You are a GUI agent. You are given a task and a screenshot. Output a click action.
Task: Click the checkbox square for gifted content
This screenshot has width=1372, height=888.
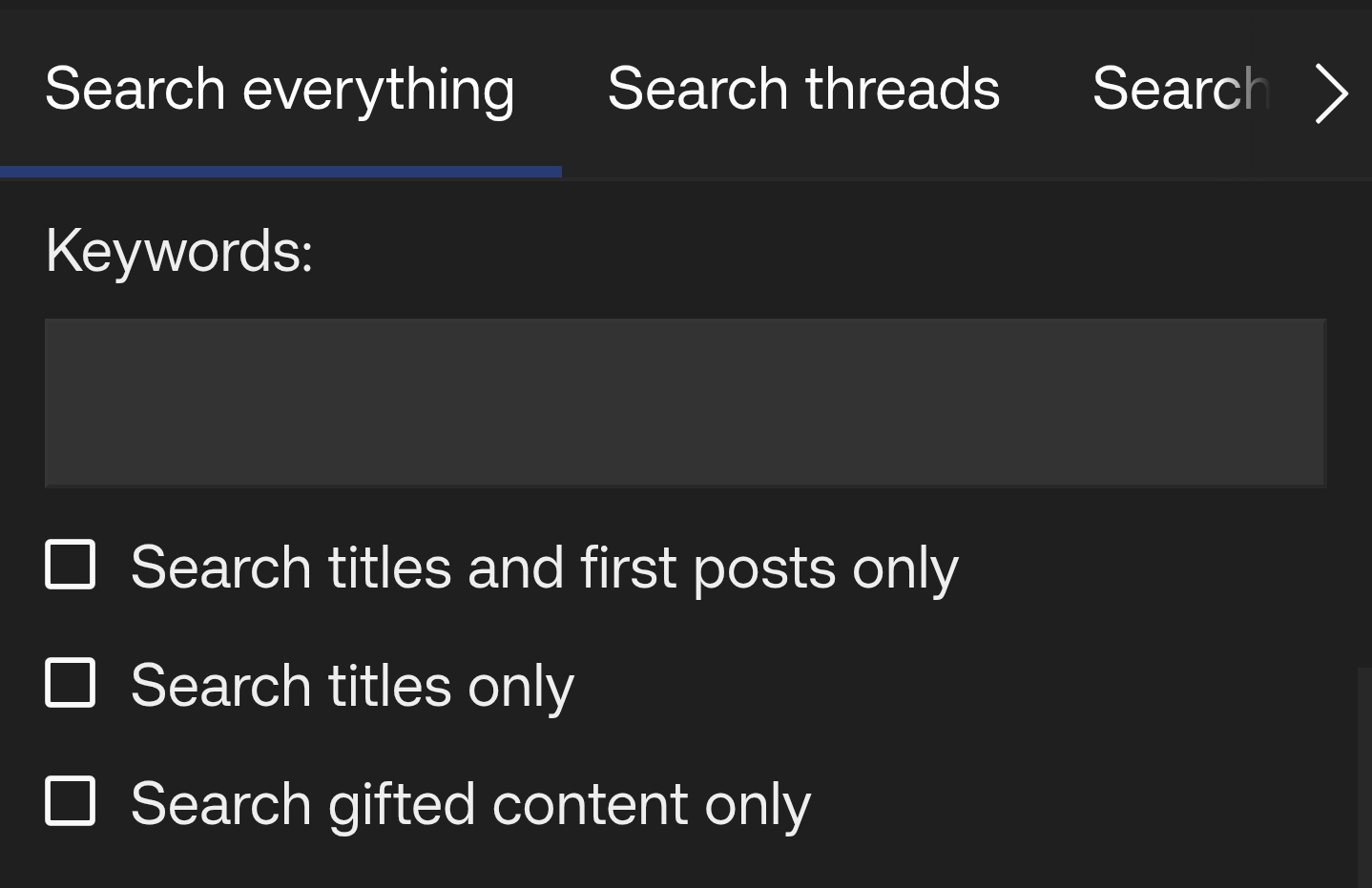(70, 801)
